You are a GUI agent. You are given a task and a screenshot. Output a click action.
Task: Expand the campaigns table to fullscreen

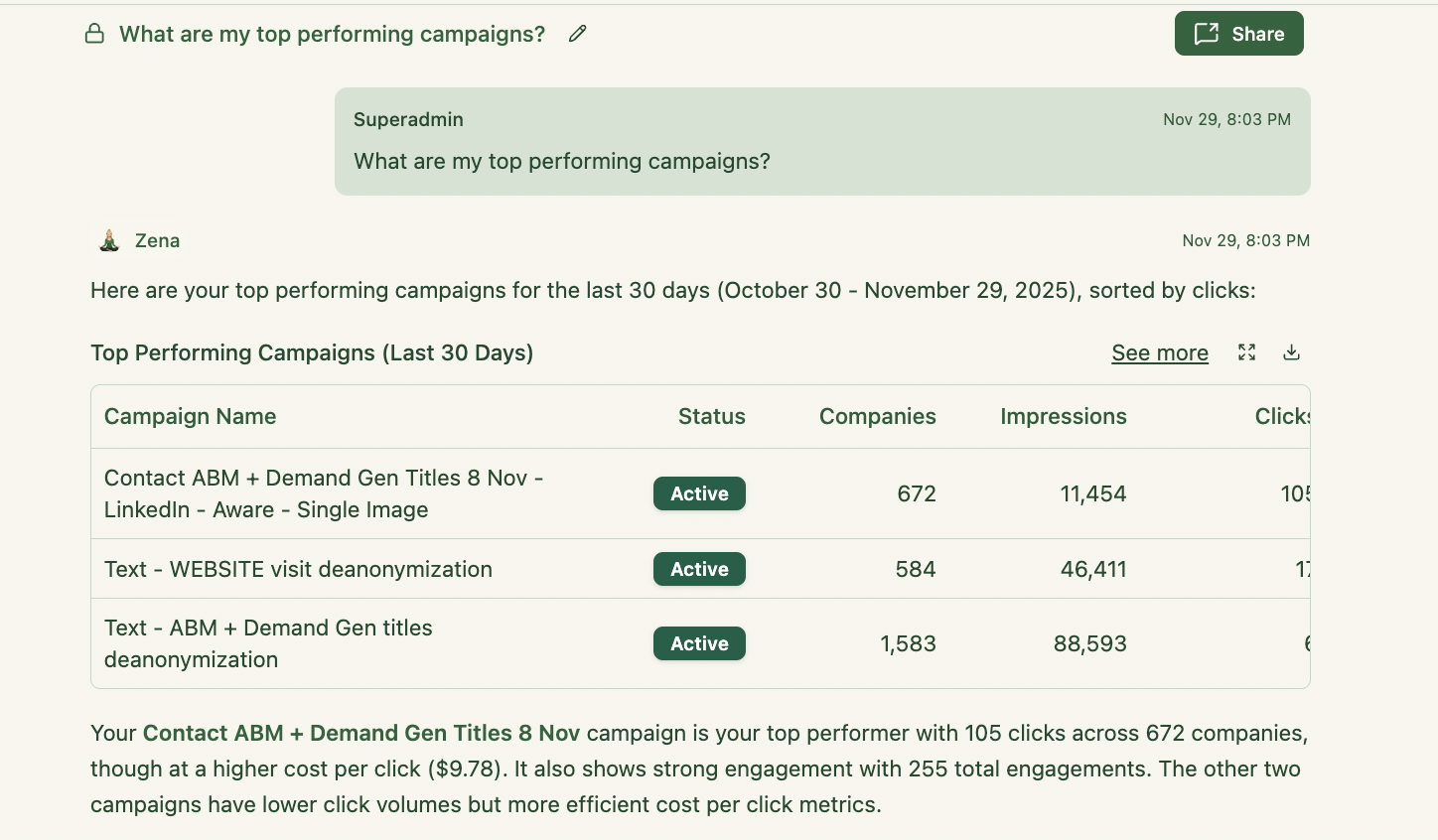coord(1246,352)
